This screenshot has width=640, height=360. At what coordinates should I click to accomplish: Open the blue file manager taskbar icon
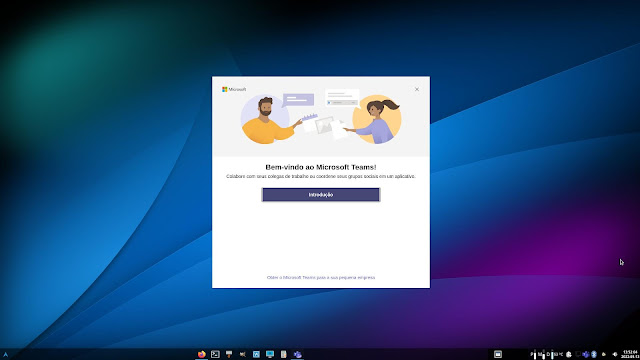pos(256,354)
